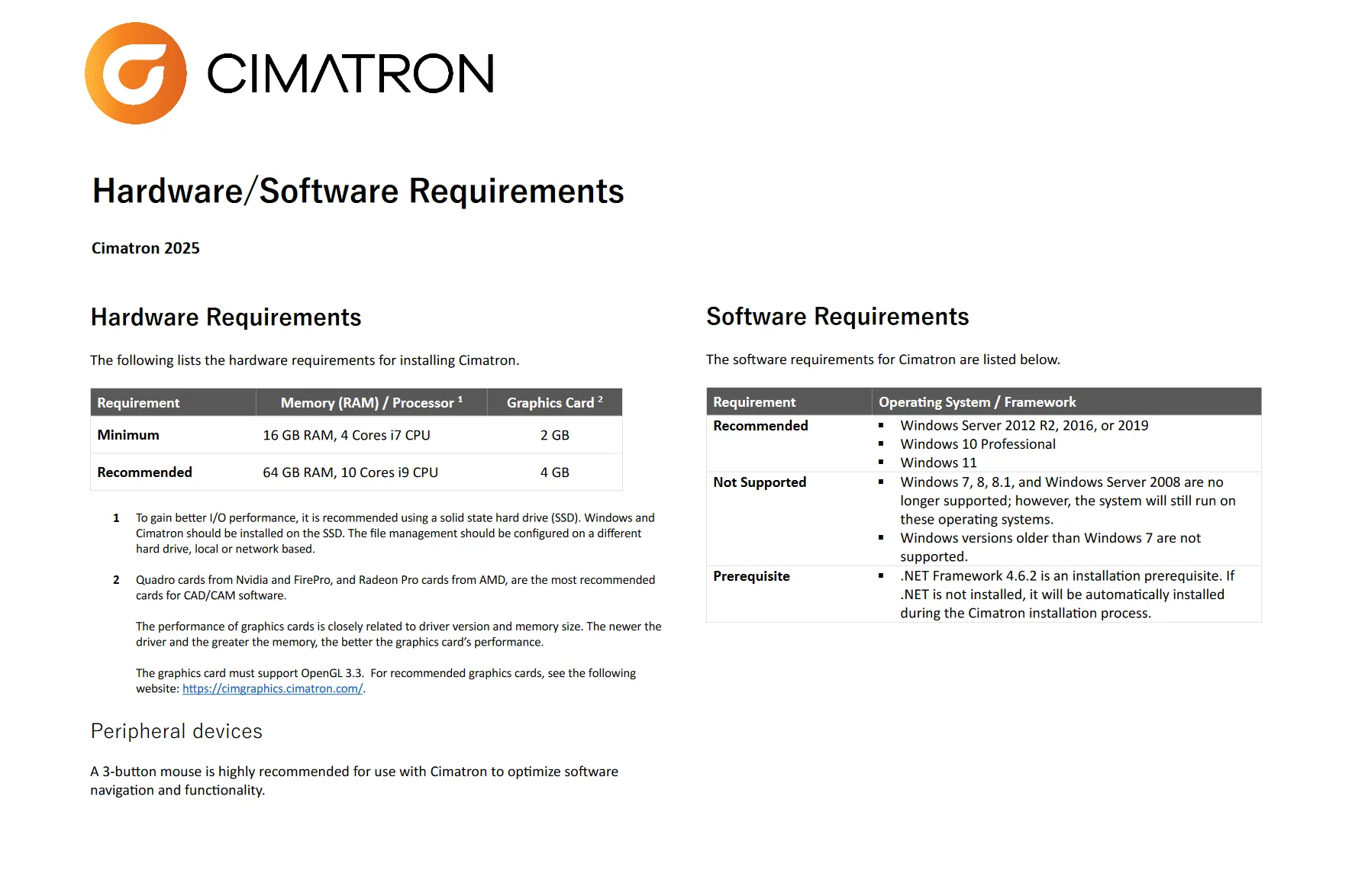Click the "Graphics Card" column header
The height and width of the screenshot is (896, 1355).
(555, 402)
